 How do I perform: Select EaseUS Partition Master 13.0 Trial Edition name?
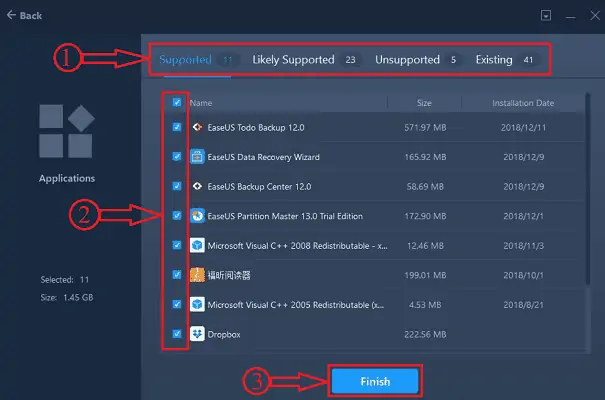[285, 216]
